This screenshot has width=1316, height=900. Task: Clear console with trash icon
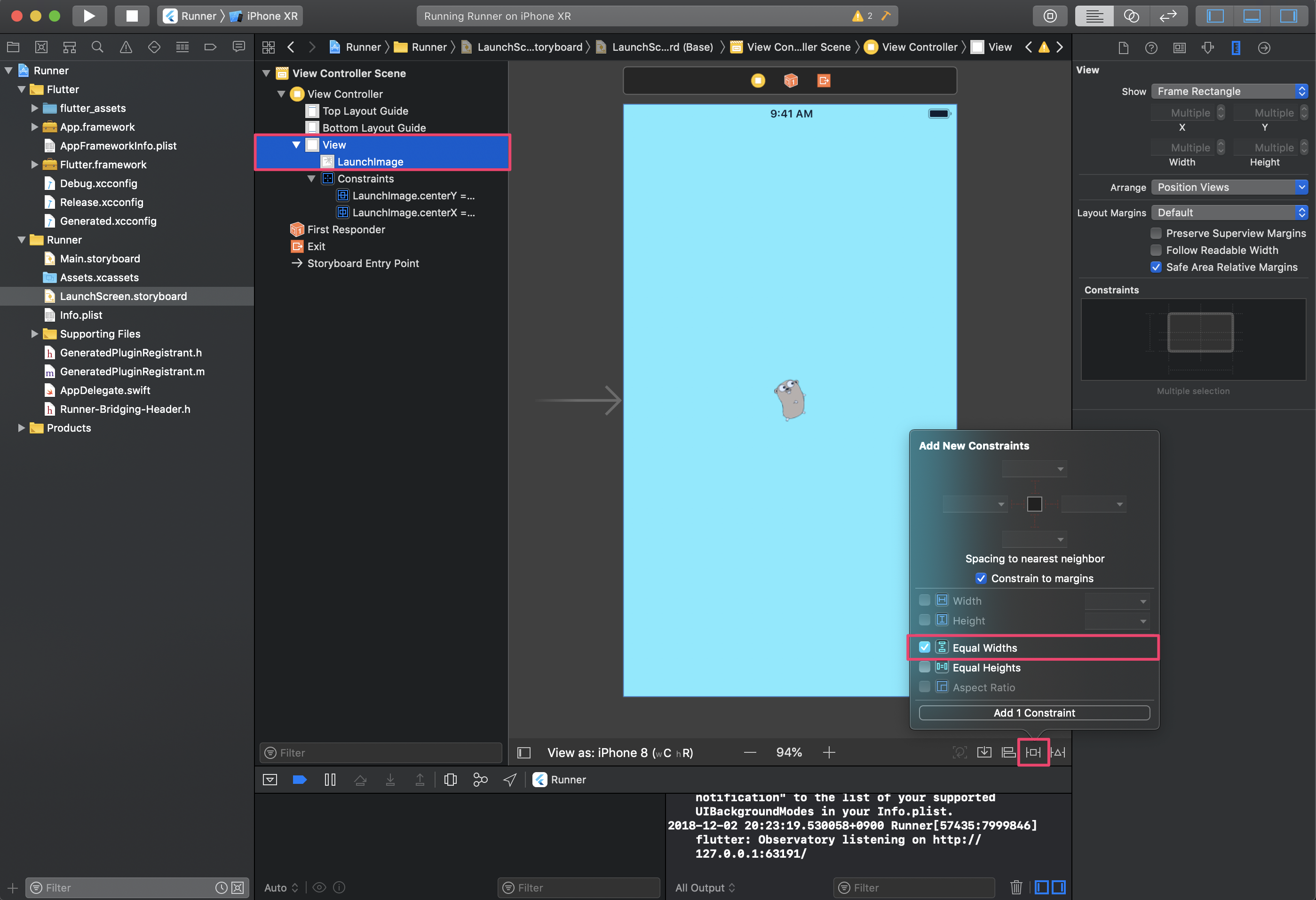pyautogui.click(x=1016, y=887)
